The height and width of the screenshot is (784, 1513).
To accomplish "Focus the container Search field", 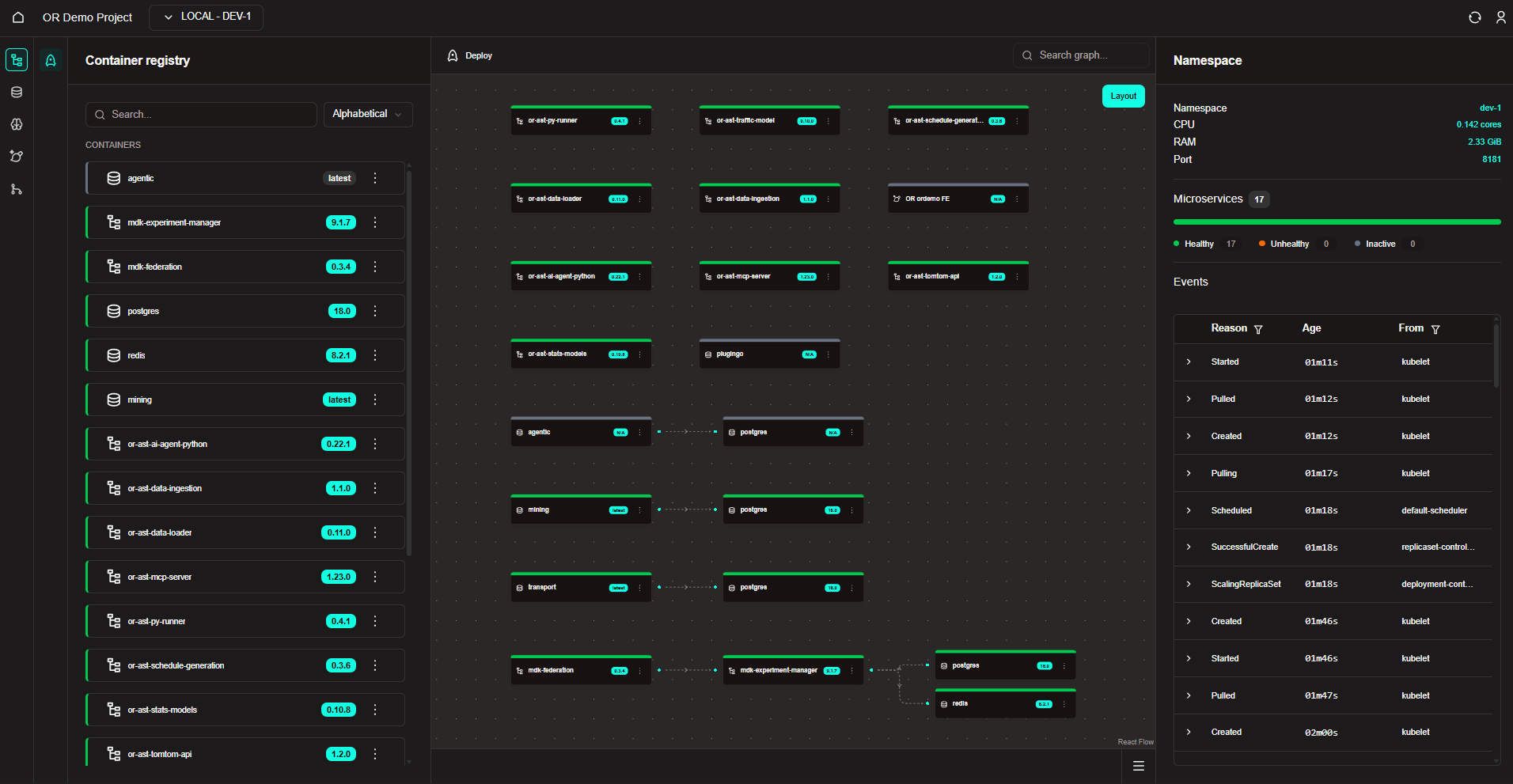I will [x=201, y=115].
